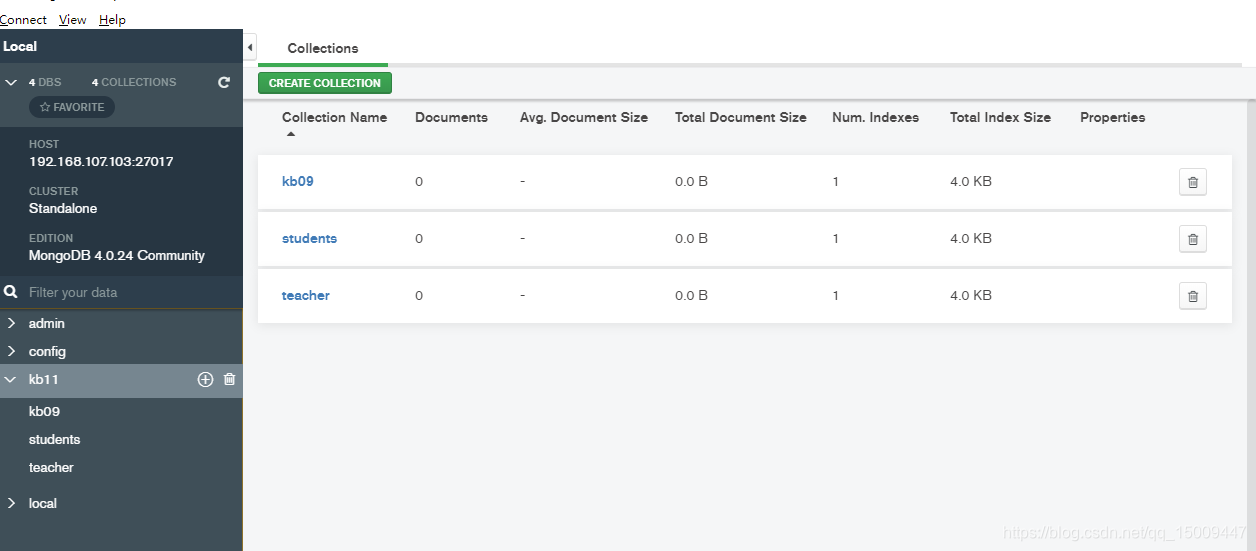Sort by Avg. Document Size header
This screenshot has height=551, width=1256.
pyautogui.click(x=584, y=117)
